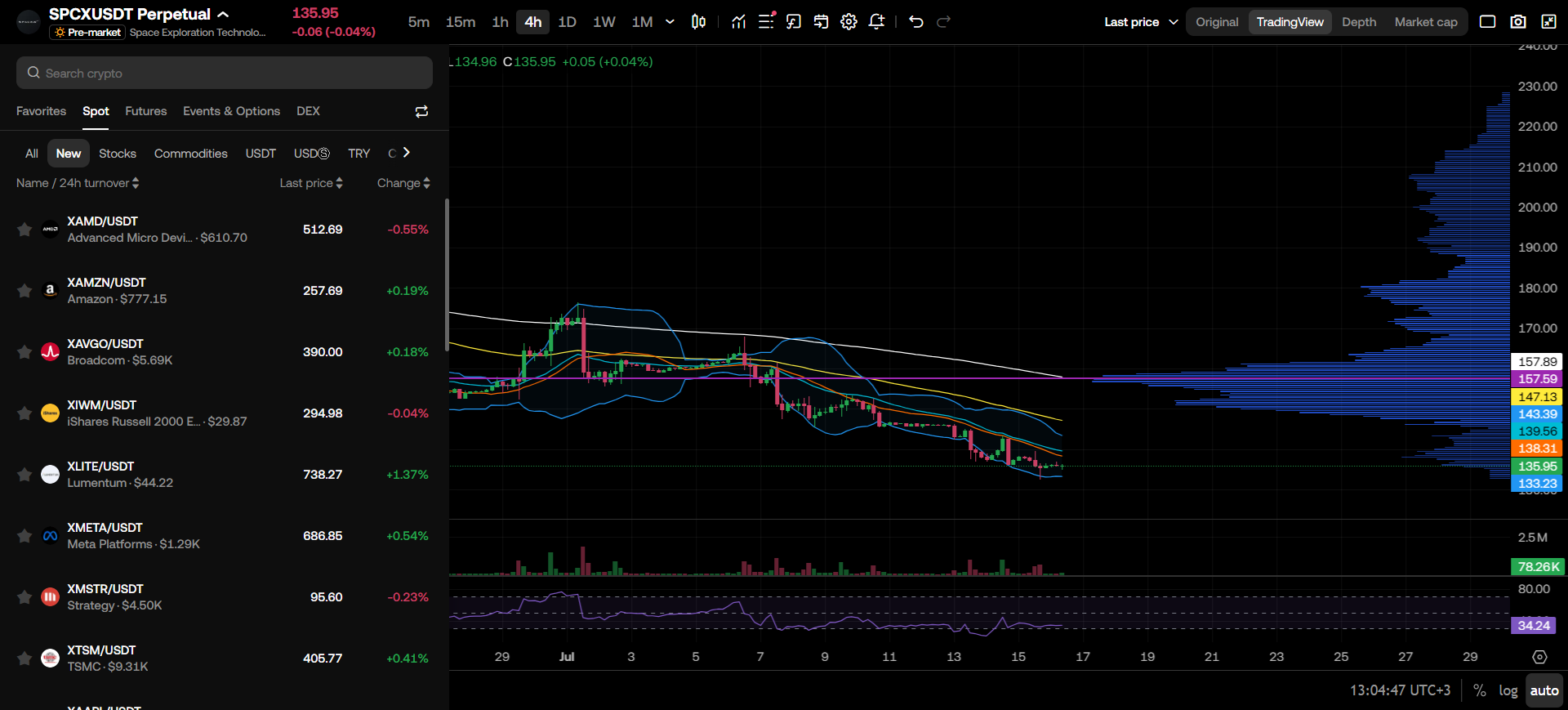The width and height of the screenshot is (1568, 710).
Task: Toggle auto scale on price axis
Action: point(1544,690)
